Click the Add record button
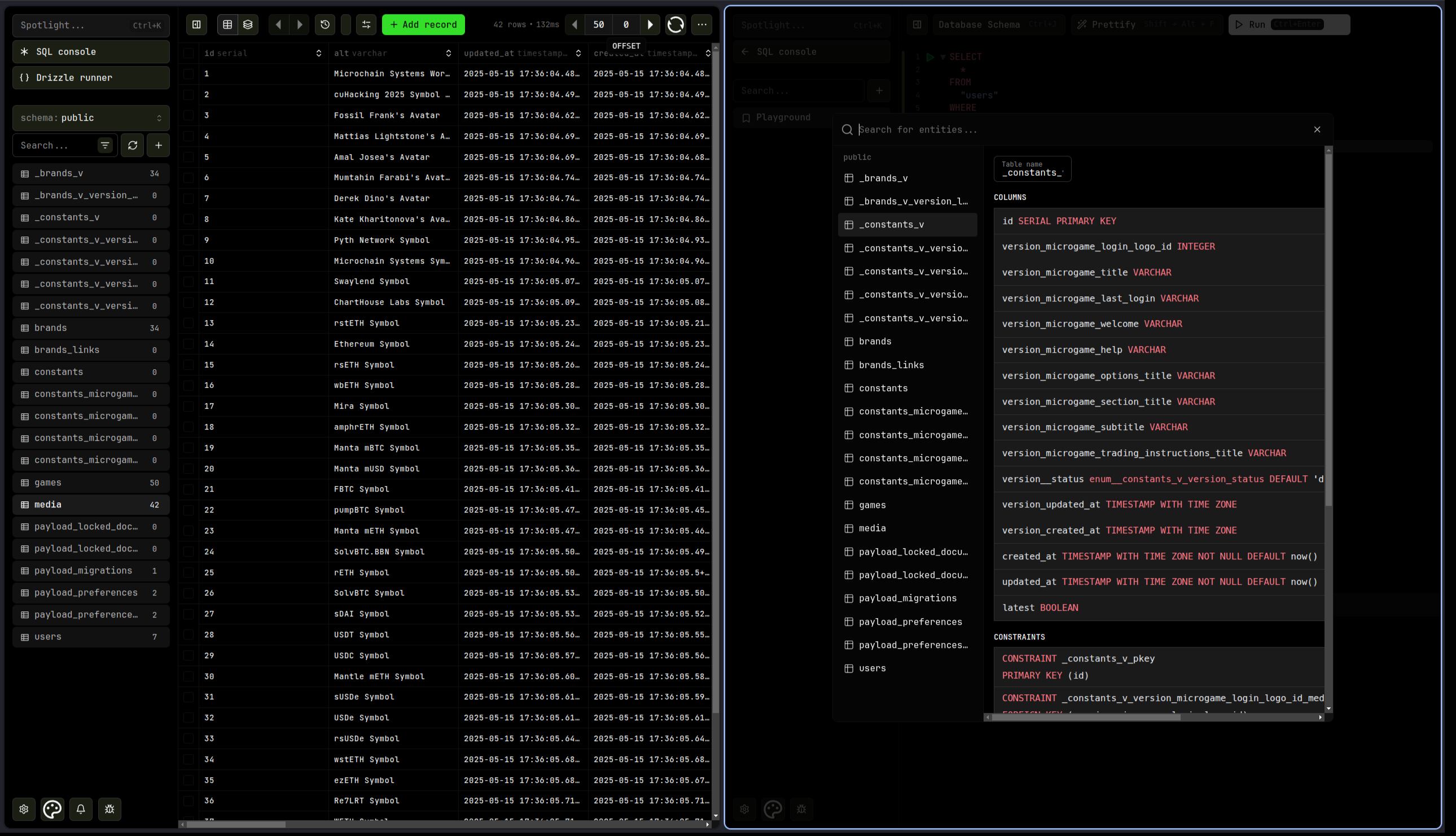This screenshot has height=836, width=1456. pos(424,25)
